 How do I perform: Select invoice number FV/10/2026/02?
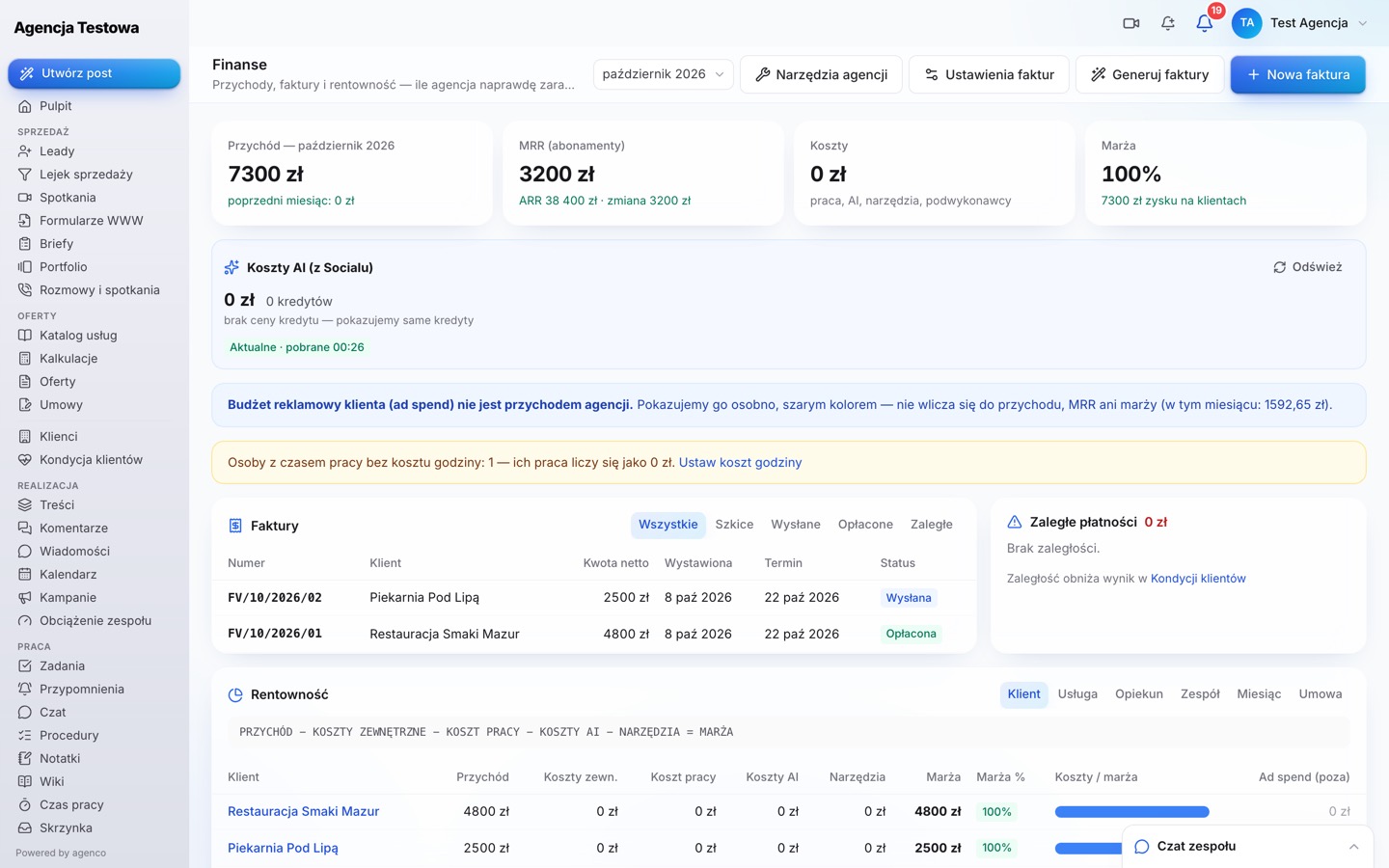(275, 598)
